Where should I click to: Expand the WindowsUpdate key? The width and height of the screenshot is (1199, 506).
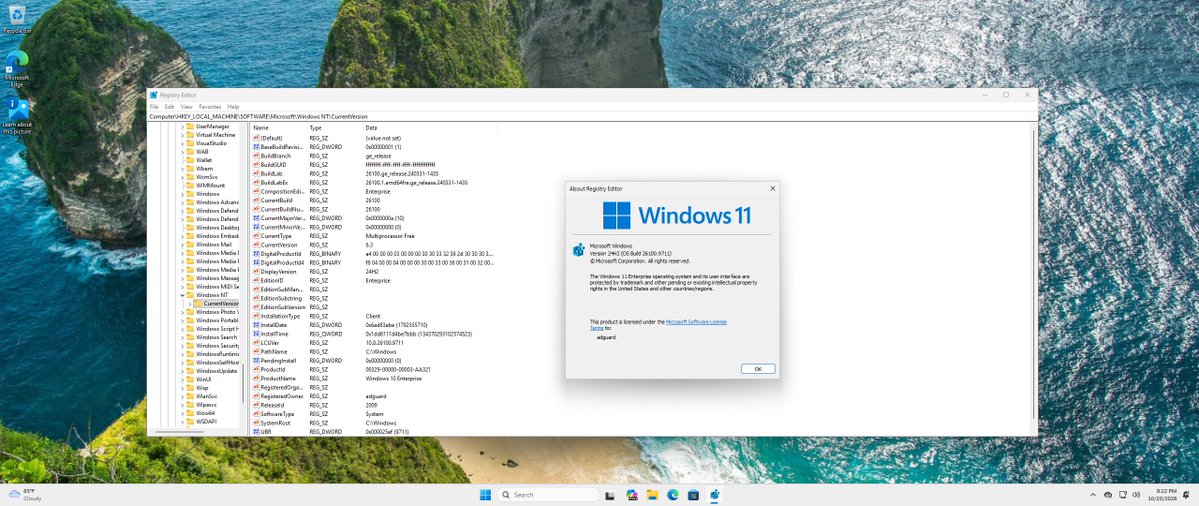pos(182,371)
